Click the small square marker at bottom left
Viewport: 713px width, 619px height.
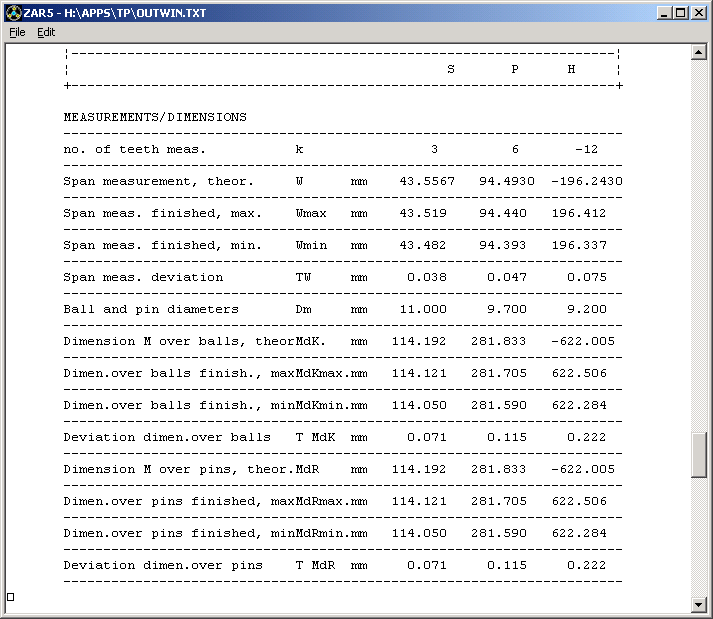pyautogui.click(x=11, y=597)
